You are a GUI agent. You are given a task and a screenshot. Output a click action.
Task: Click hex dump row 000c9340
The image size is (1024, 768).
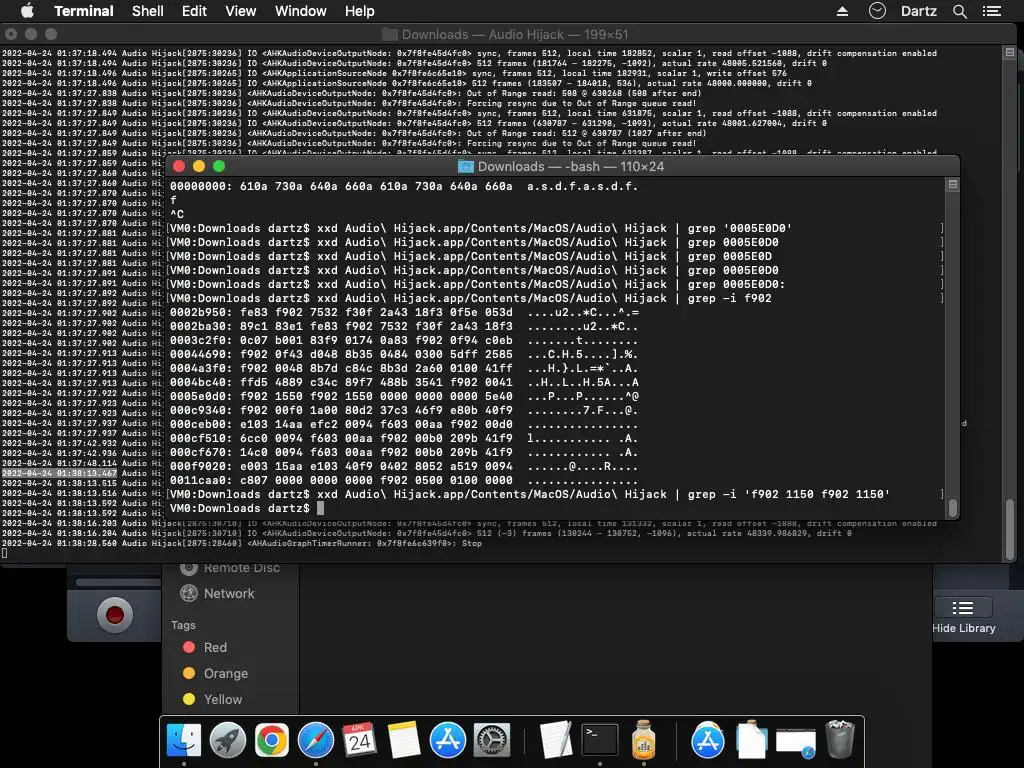click(x=404, y=410)
